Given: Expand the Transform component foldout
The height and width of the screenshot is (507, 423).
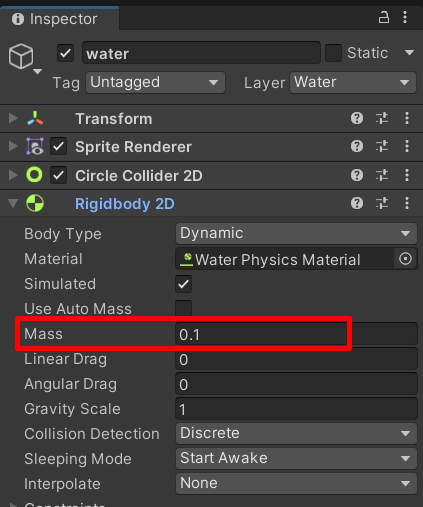Looking at the screenshot, I should (13, 118).
